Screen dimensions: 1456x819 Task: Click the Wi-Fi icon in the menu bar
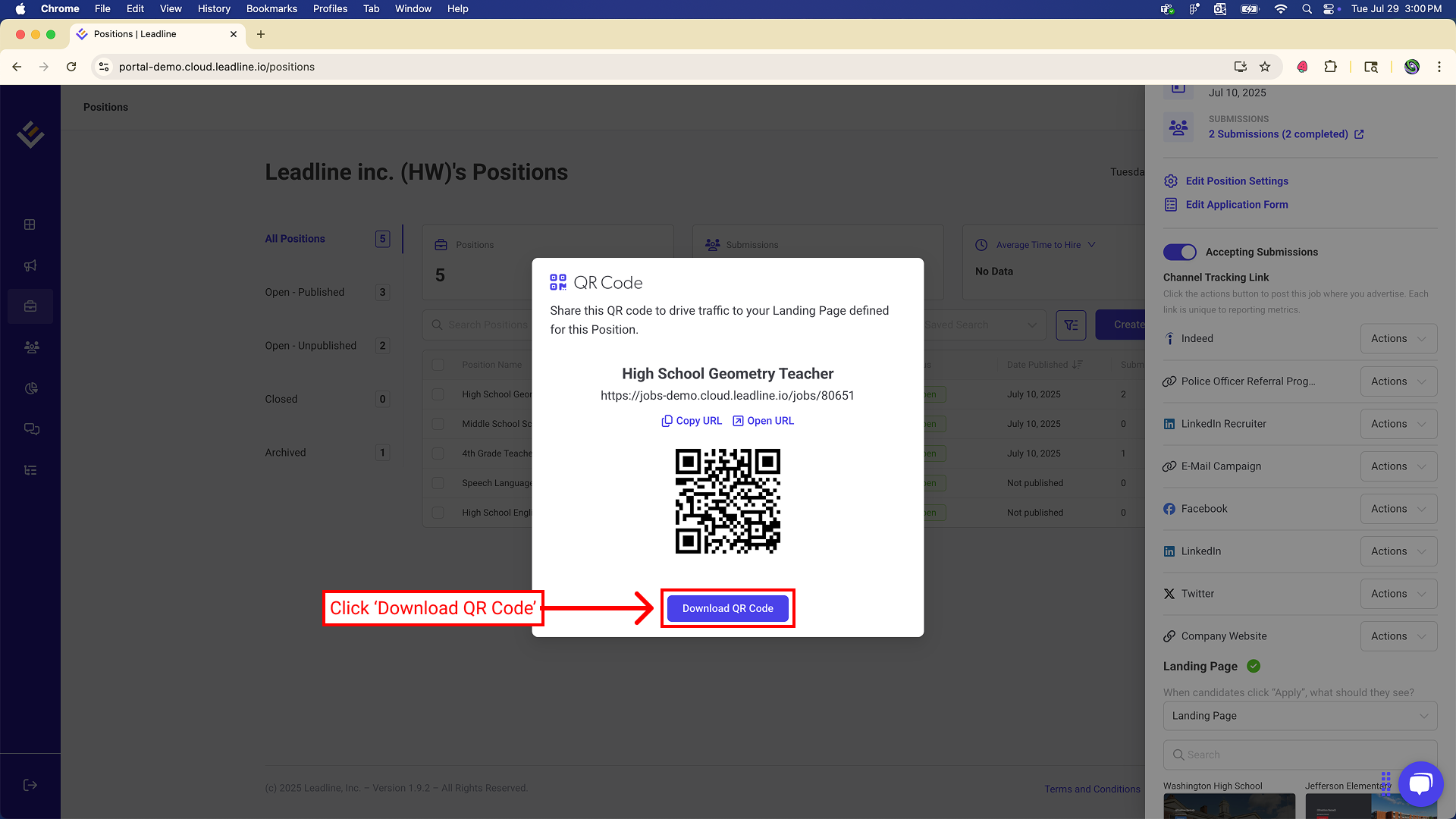coord(1281,9)
